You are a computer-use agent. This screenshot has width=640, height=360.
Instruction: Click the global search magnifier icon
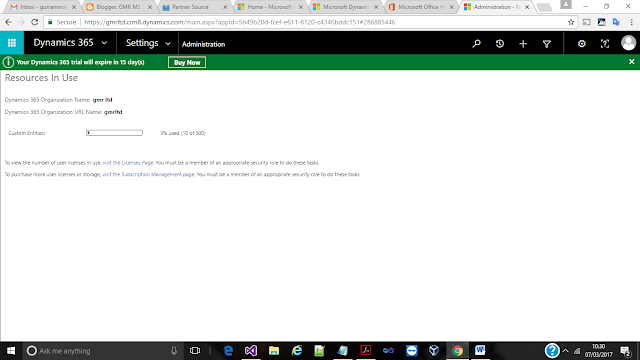pos(476,43)
